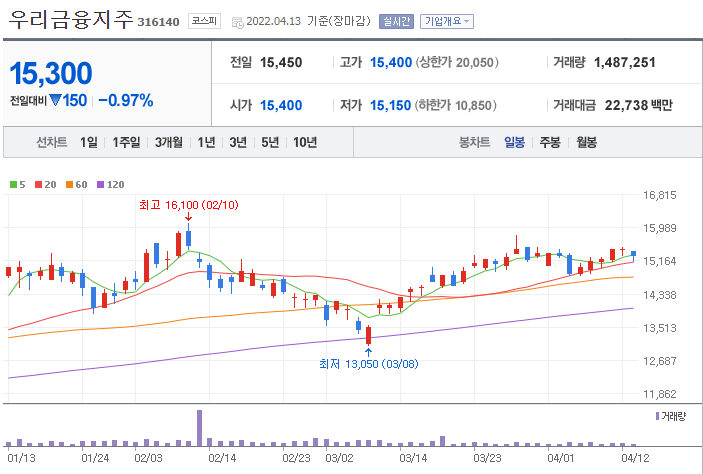The width and height of the screenshot is (703, 474).
Task: Switch to the 1년 line chart
Action: coord(206,143)
